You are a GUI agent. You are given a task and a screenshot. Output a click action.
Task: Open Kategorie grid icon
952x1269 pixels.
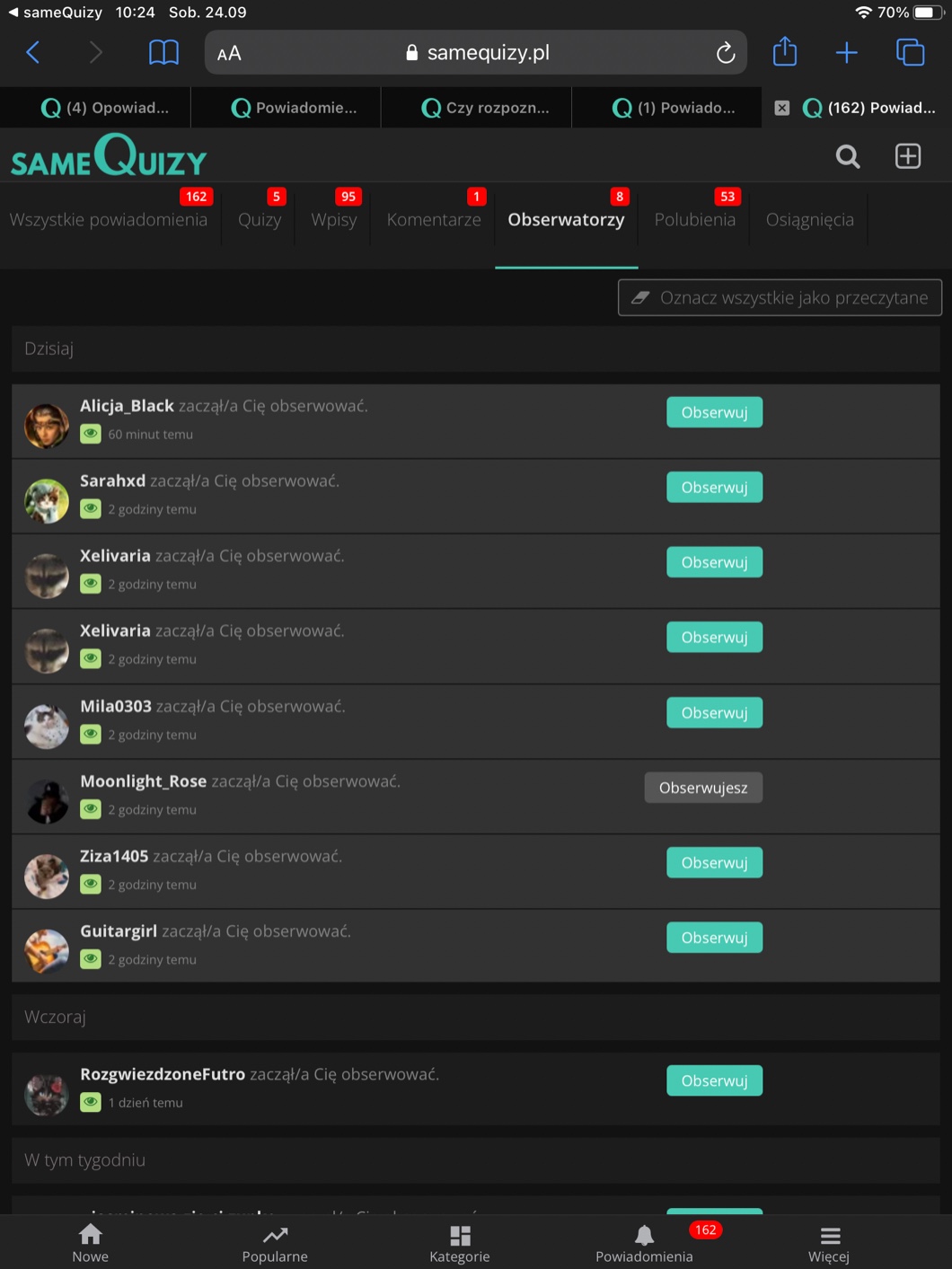pos(460,1243)
